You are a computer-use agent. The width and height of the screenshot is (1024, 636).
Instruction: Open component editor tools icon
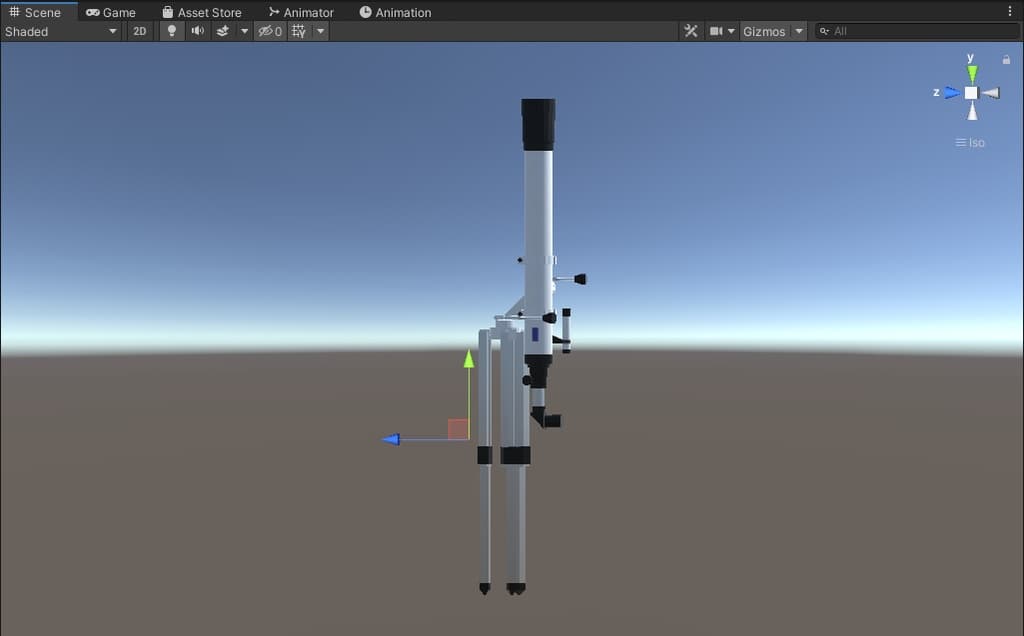coord(691,31)
